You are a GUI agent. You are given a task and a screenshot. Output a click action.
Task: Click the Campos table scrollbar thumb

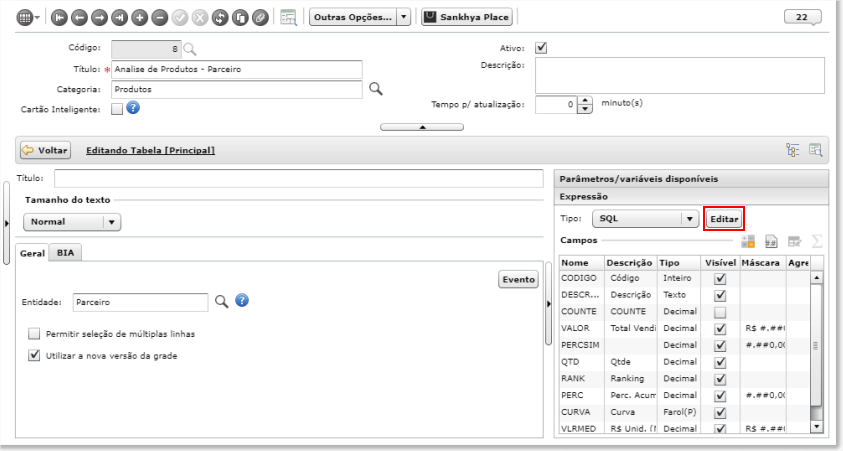[x=816, y=346]
